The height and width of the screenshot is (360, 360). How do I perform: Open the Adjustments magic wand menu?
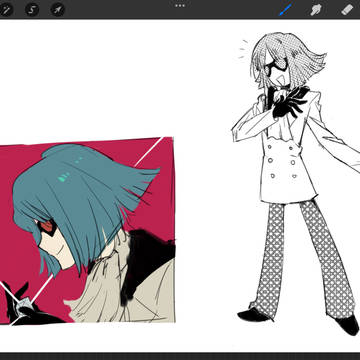6,10
